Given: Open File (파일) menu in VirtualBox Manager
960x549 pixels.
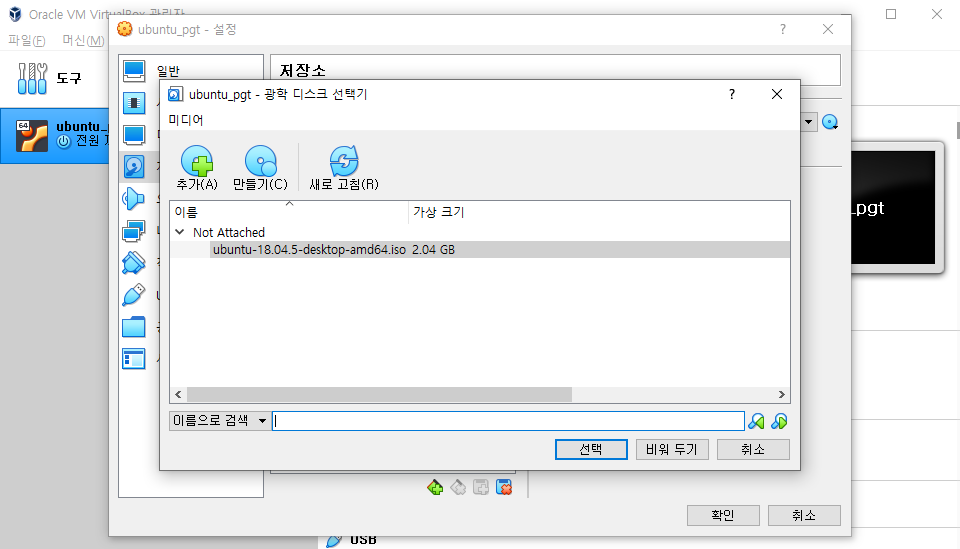Looking at the screenshot, I should click(x=26, y=40).
